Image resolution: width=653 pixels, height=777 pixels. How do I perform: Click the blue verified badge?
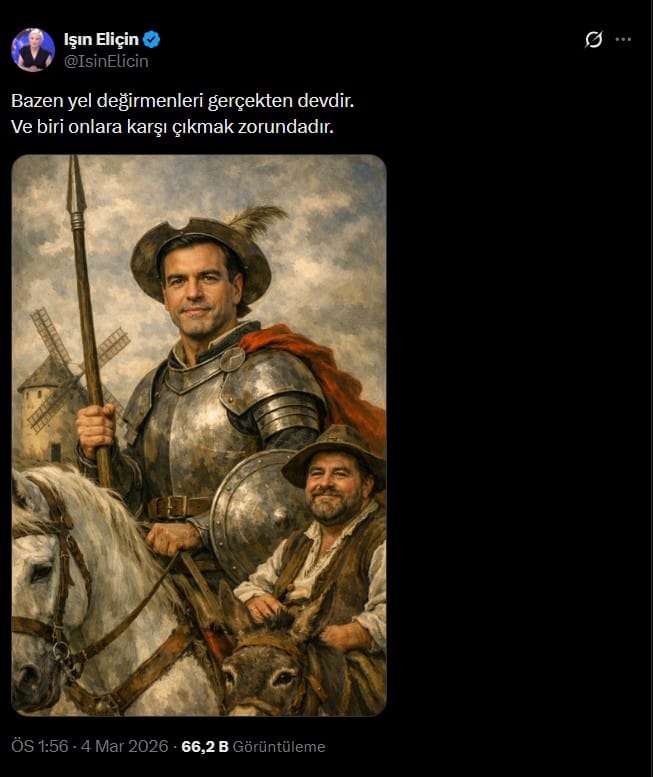(152, 40)
